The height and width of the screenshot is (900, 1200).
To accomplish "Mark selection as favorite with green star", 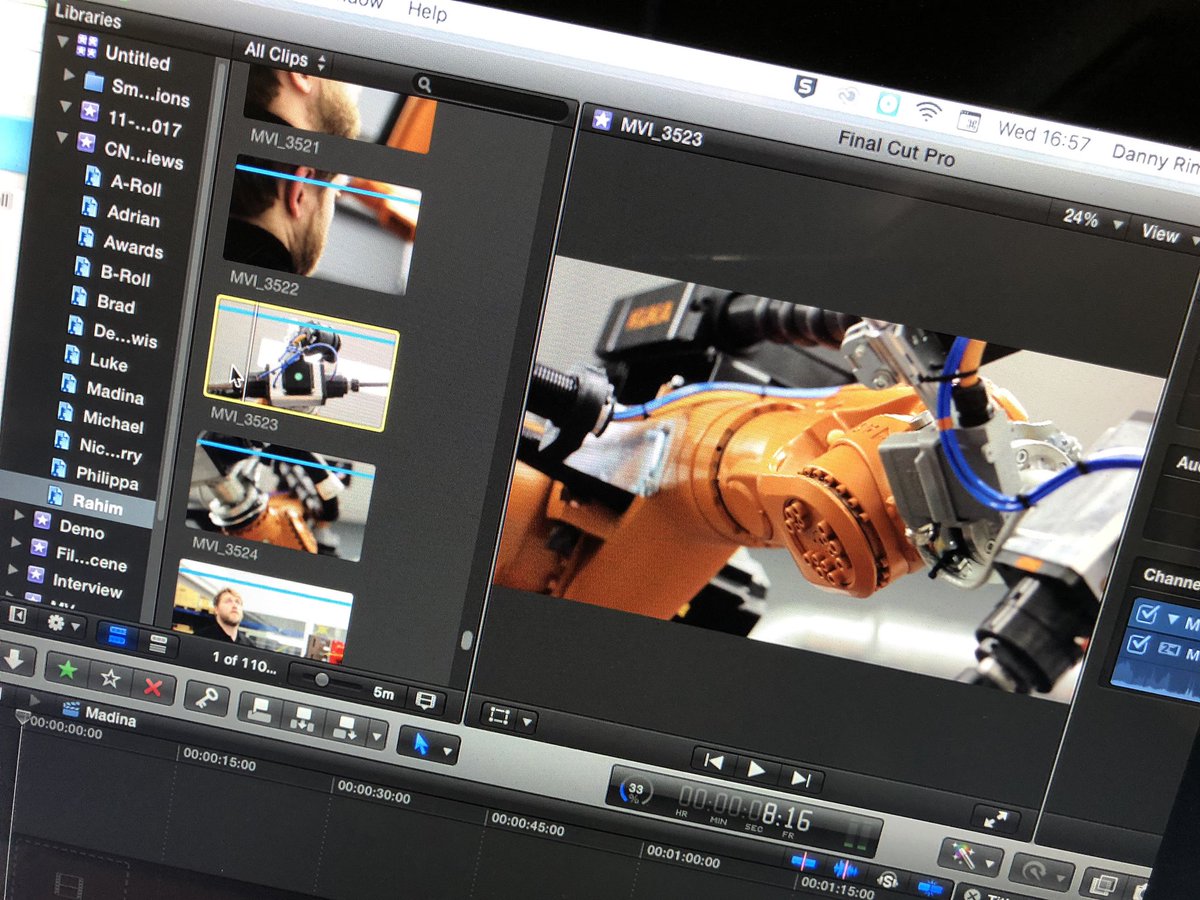I will coord(67,670).
